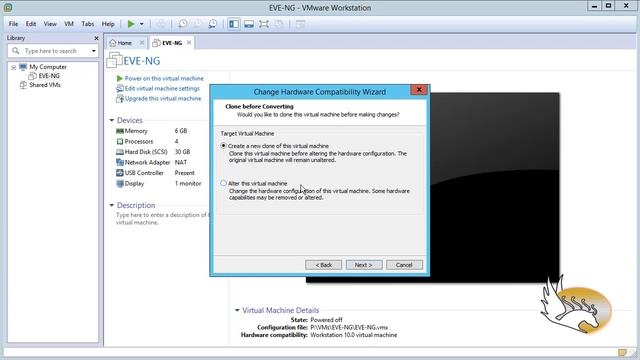
Task: Click Edit virtual machine settings link
Action: (162, 89)
